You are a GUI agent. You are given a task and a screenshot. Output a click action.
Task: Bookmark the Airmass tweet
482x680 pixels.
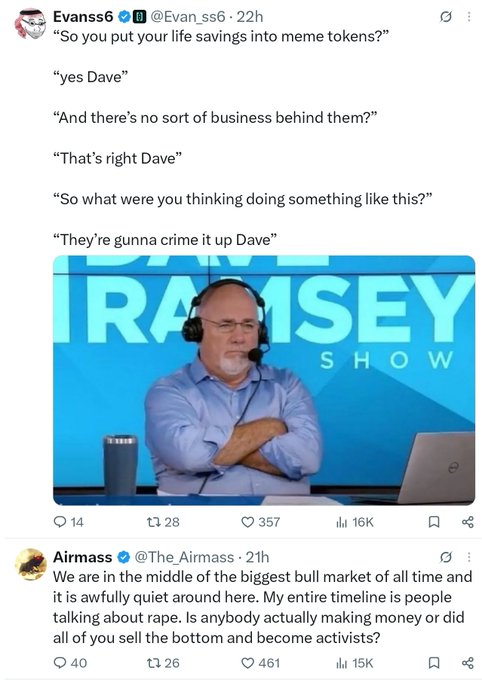(433, 663)
